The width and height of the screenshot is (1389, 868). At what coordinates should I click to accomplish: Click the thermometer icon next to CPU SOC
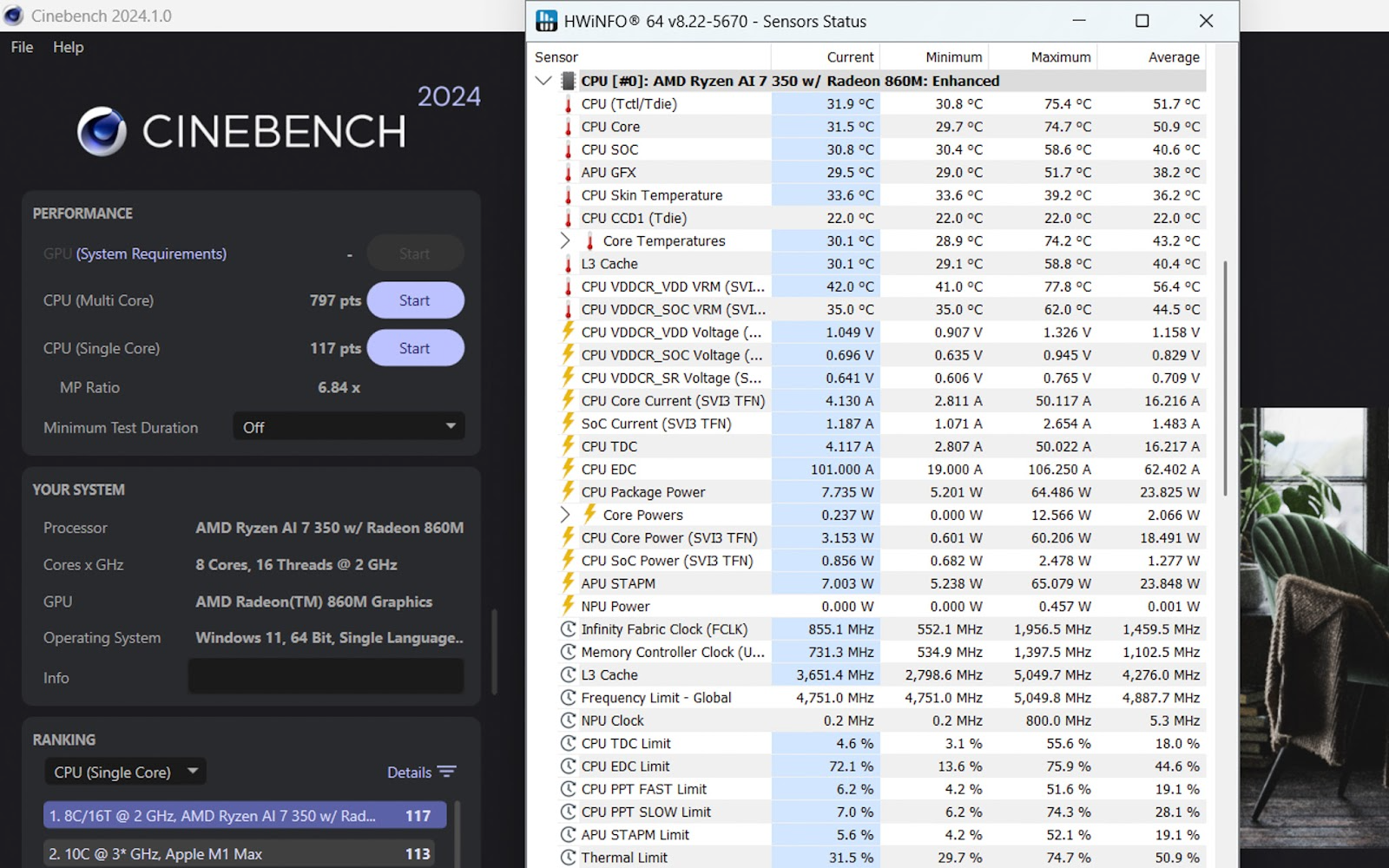[569, 149]
